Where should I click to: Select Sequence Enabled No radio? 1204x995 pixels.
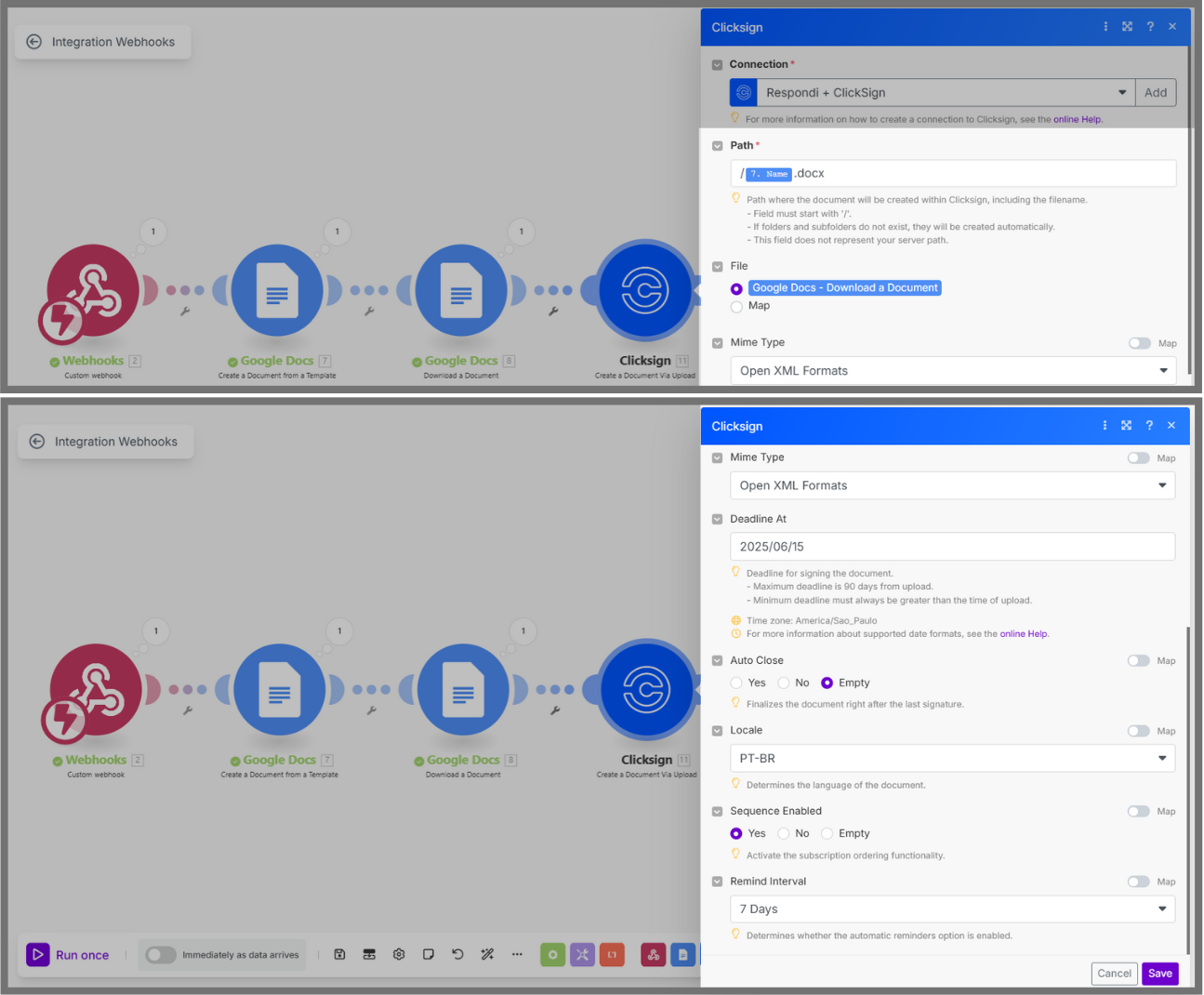(784, 833)
